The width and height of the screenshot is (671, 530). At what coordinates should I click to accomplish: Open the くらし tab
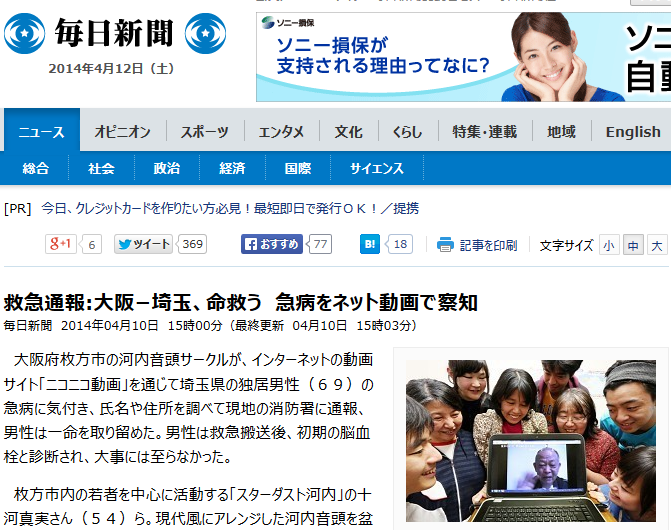[408, 131]
